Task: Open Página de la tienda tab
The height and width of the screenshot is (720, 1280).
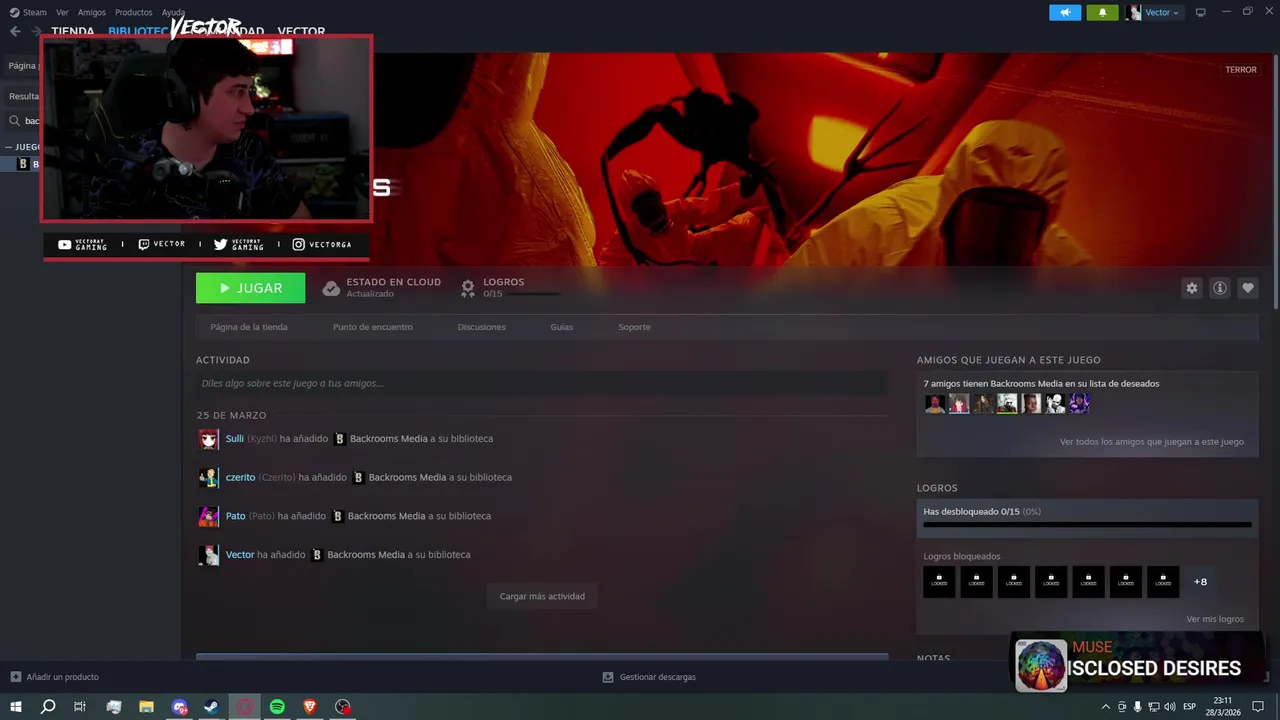Action: 249,327
